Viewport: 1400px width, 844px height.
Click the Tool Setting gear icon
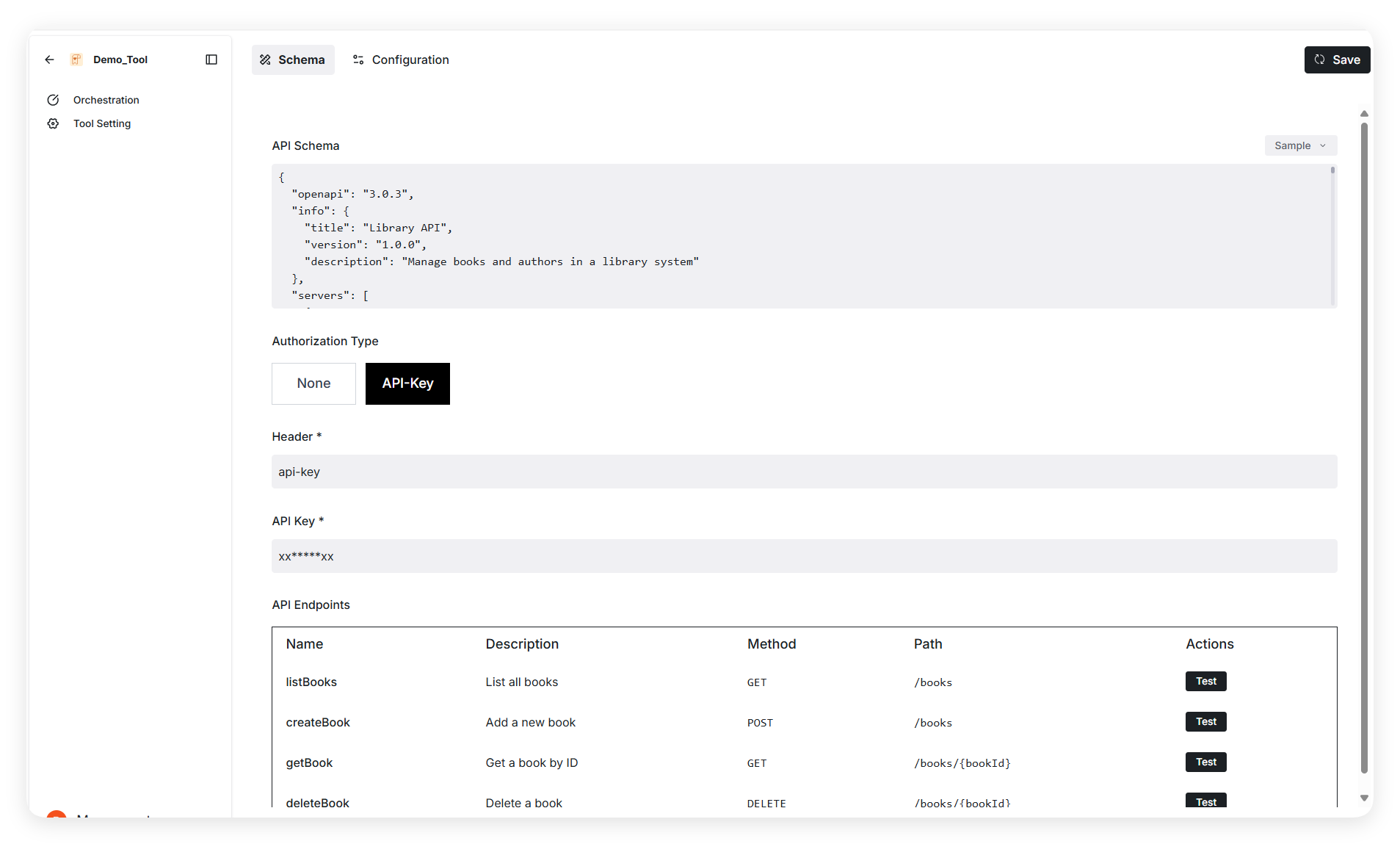tap(53, 123)
